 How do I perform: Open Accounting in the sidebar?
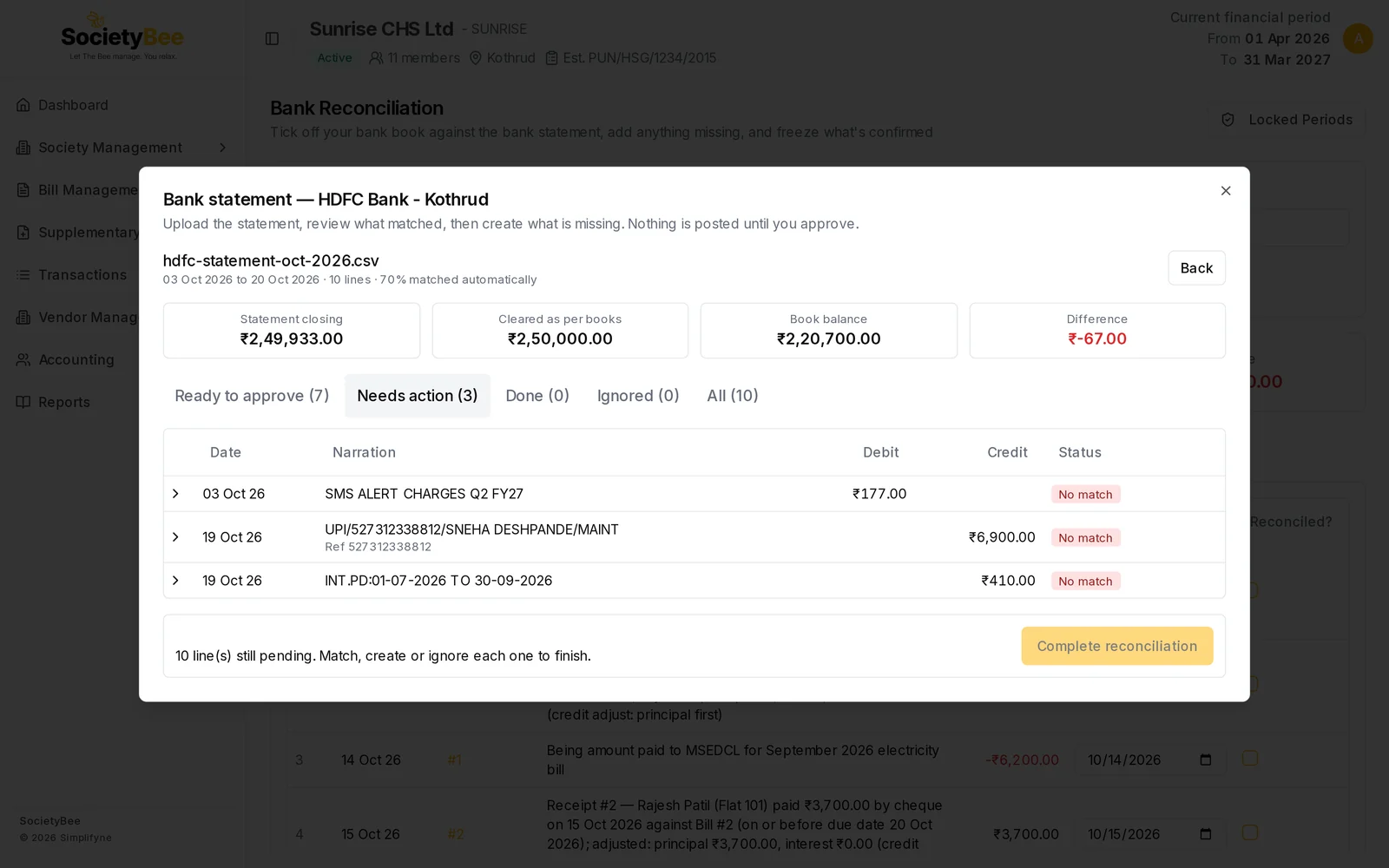[76, 359]
